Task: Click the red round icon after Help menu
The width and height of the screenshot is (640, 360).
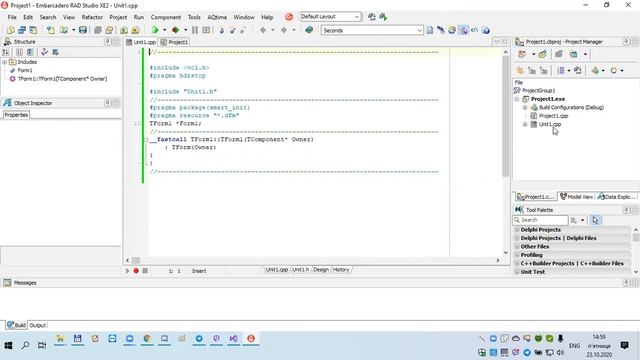Action: pyautogui.click(x=289, y=17)
